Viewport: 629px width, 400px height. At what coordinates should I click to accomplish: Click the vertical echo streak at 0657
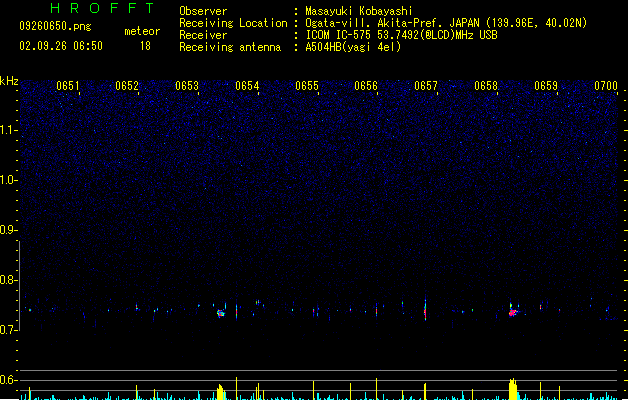425,310
